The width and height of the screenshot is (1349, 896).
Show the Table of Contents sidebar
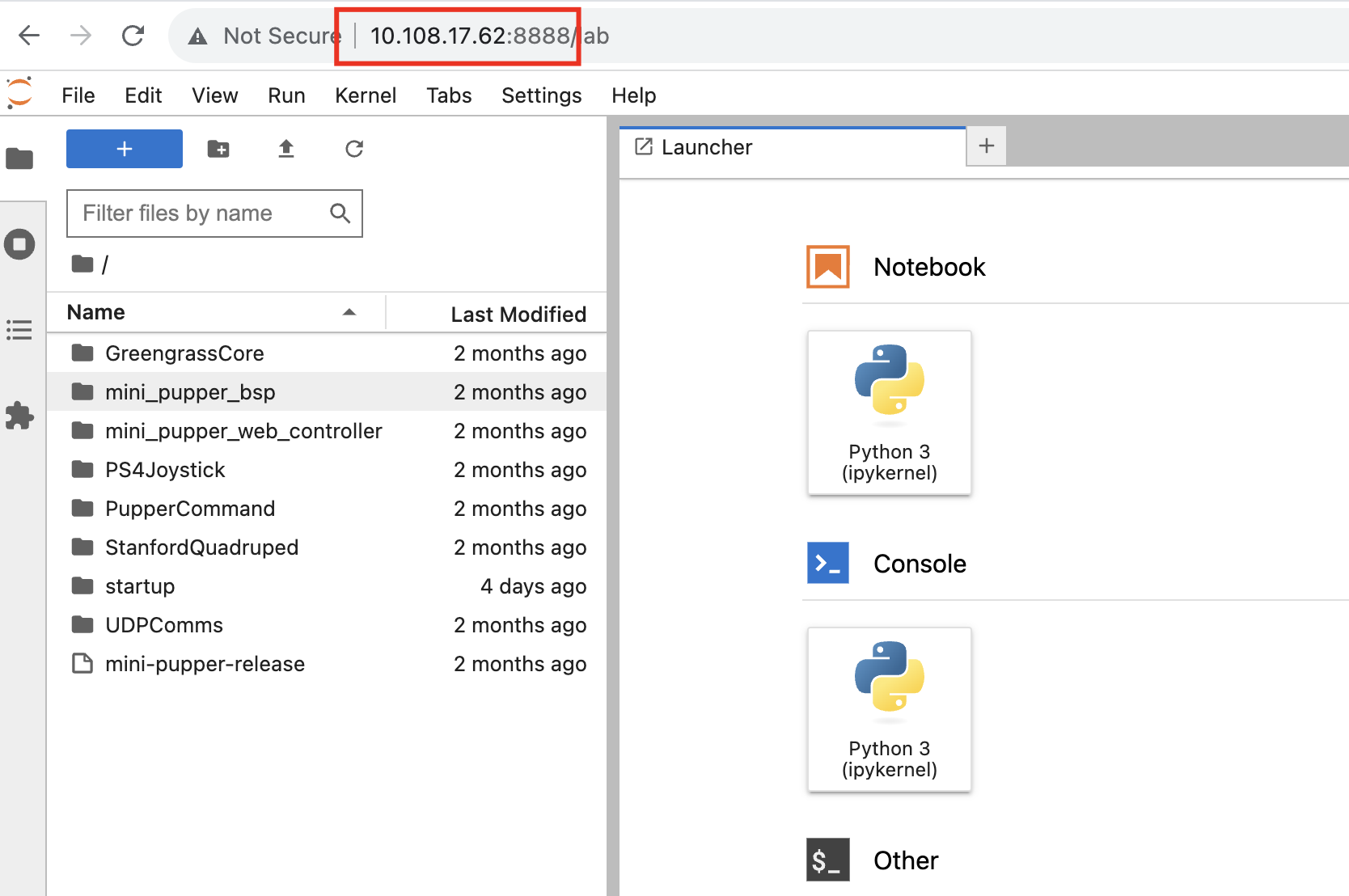click(x=19, y=330)
